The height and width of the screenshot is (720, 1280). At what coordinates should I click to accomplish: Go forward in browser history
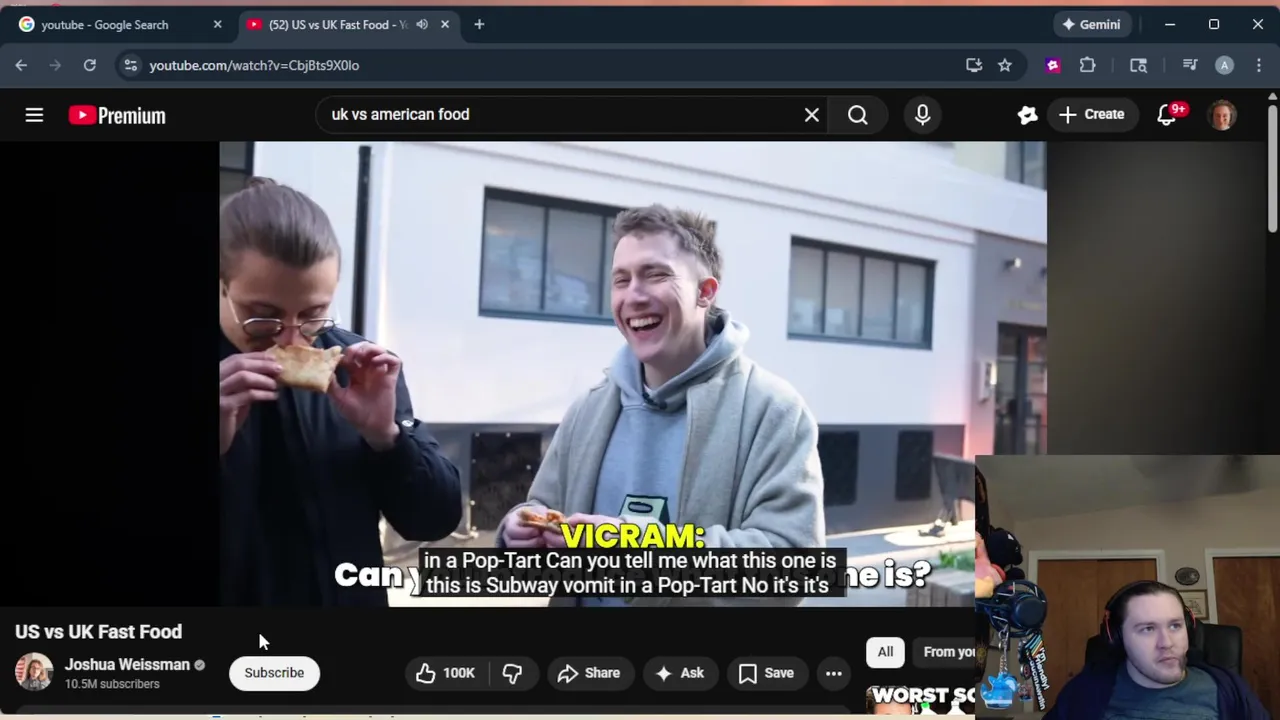click(x=55, y=65)
